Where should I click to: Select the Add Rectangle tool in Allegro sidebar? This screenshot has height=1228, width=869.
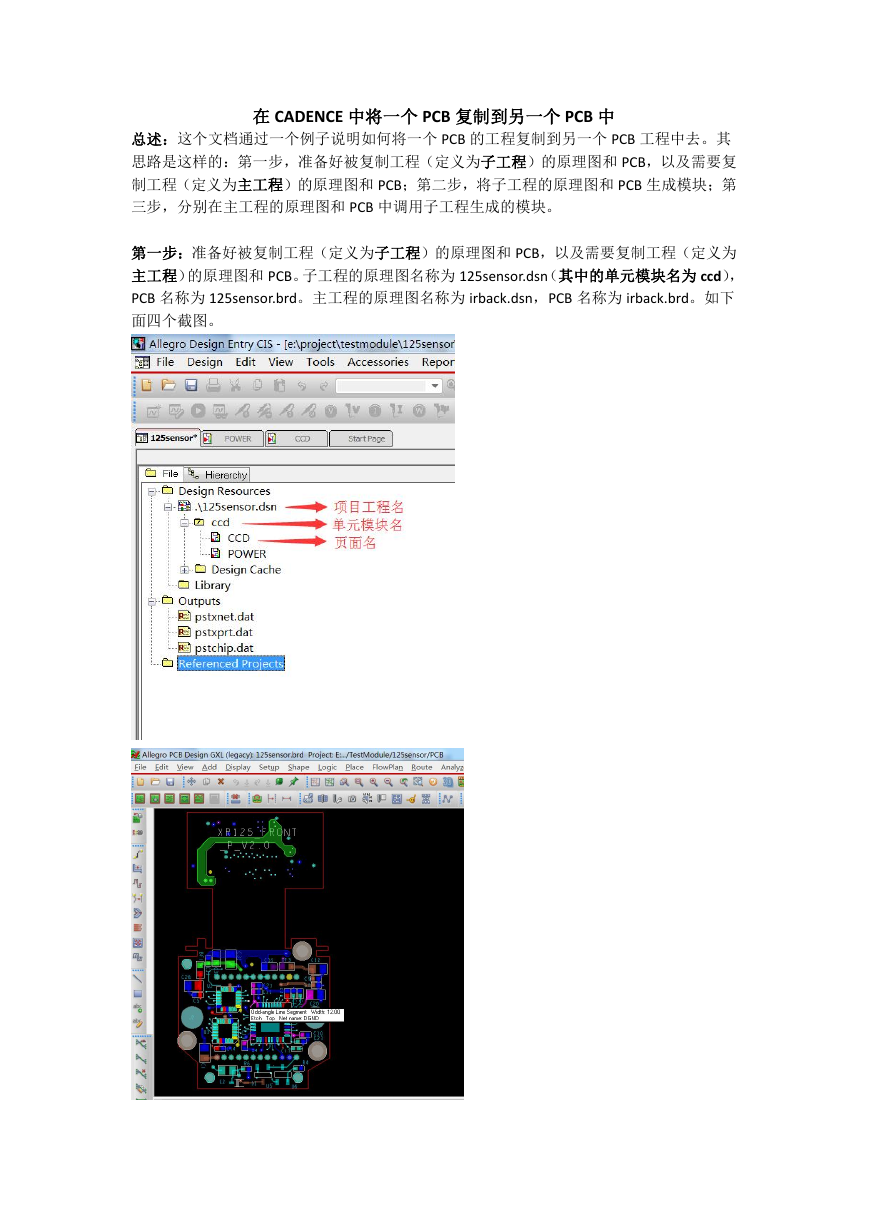click(137, 993)
